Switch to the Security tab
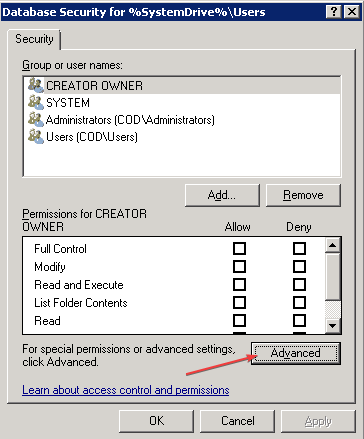This screenshot has width=364, height=439. tap(34, 39)
